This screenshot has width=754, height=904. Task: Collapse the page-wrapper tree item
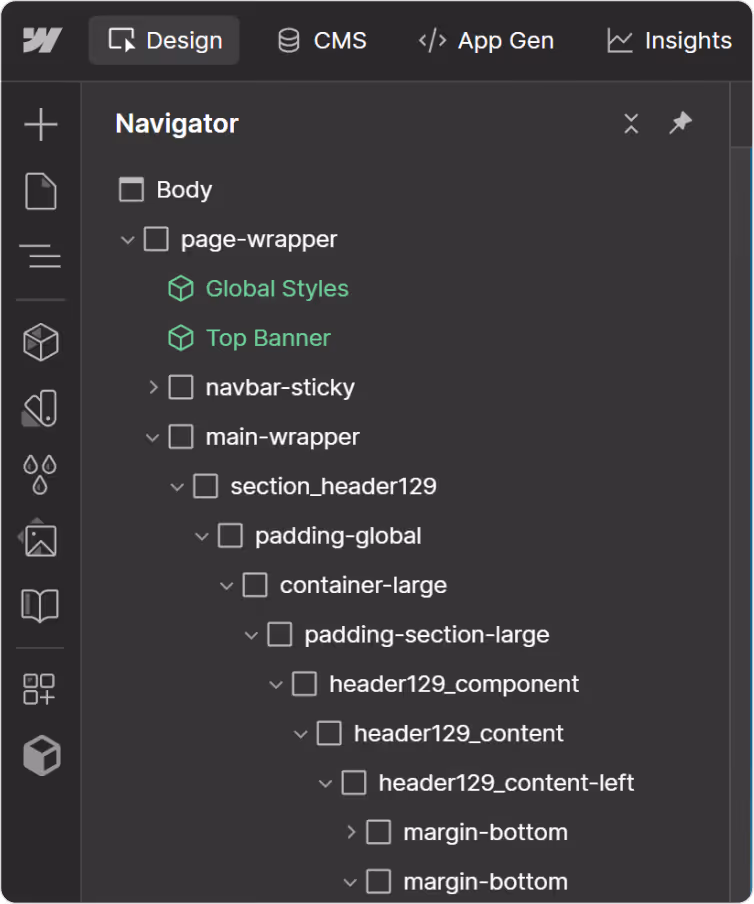(x=127, y=239)
